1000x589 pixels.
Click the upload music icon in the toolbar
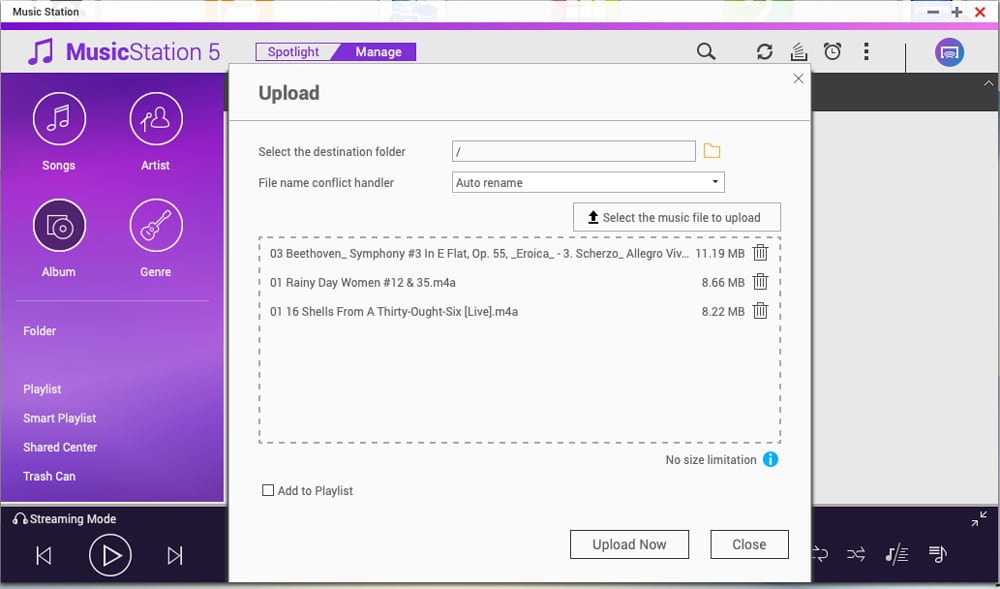(x=798, y=52)
